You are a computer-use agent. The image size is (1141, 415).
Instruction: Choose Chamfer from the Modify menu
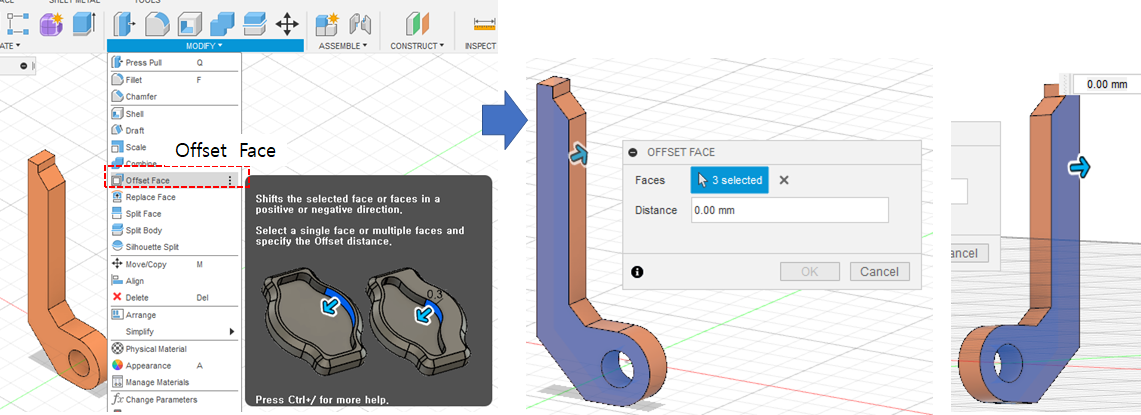click(174, 97)
